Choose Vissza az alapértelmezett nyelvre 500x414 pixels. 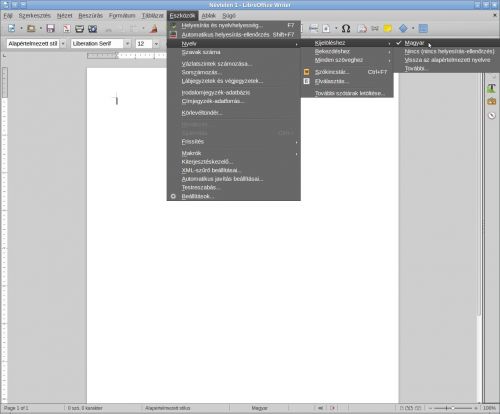tap(447, 60)
